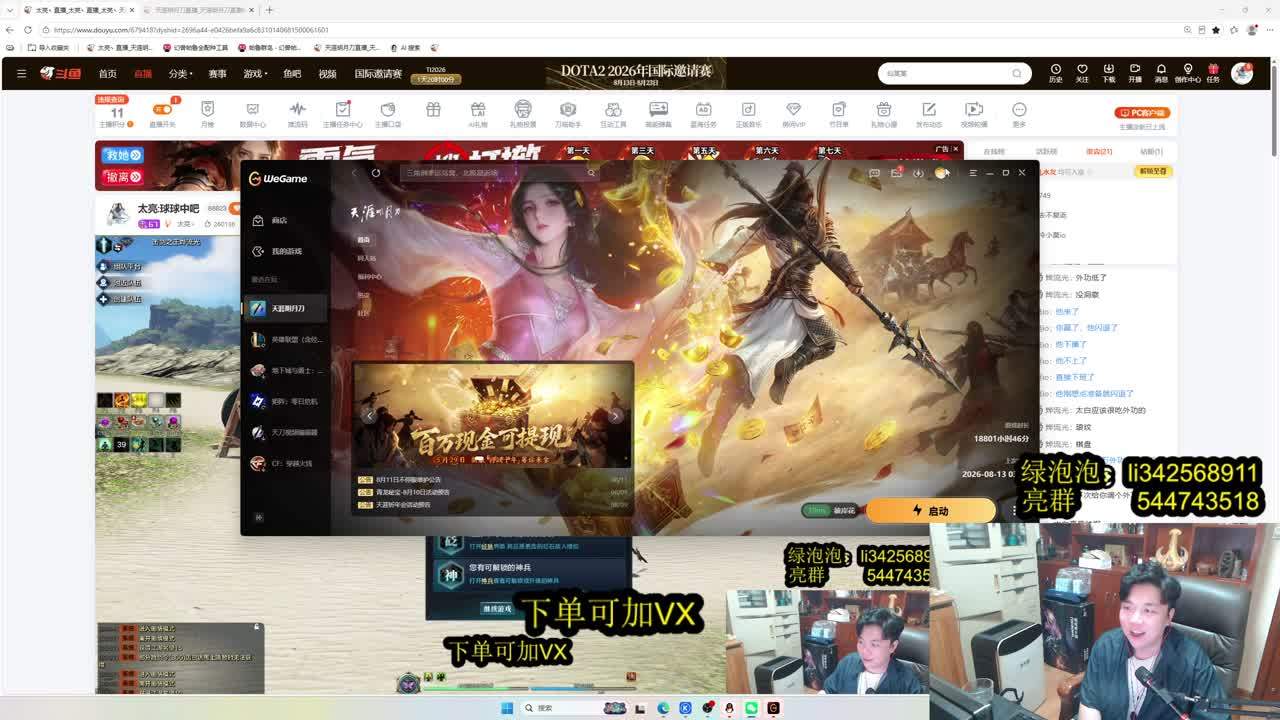Click the WeGame back navigation arrow
1280x720 pixels.
coord(354,173)
